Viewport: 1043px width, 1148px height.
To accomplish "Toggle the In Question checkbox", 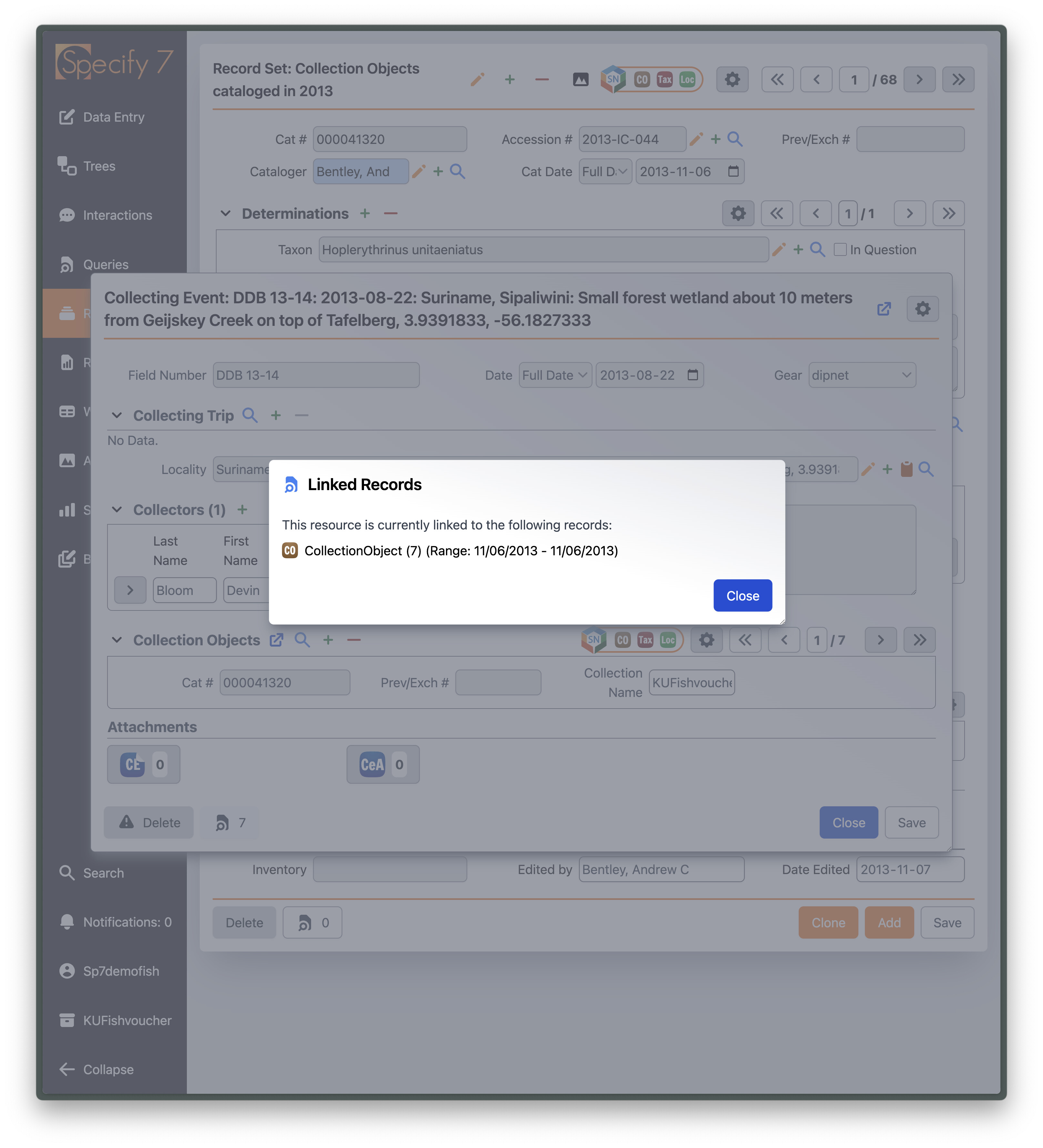I will tap(840, 249).
